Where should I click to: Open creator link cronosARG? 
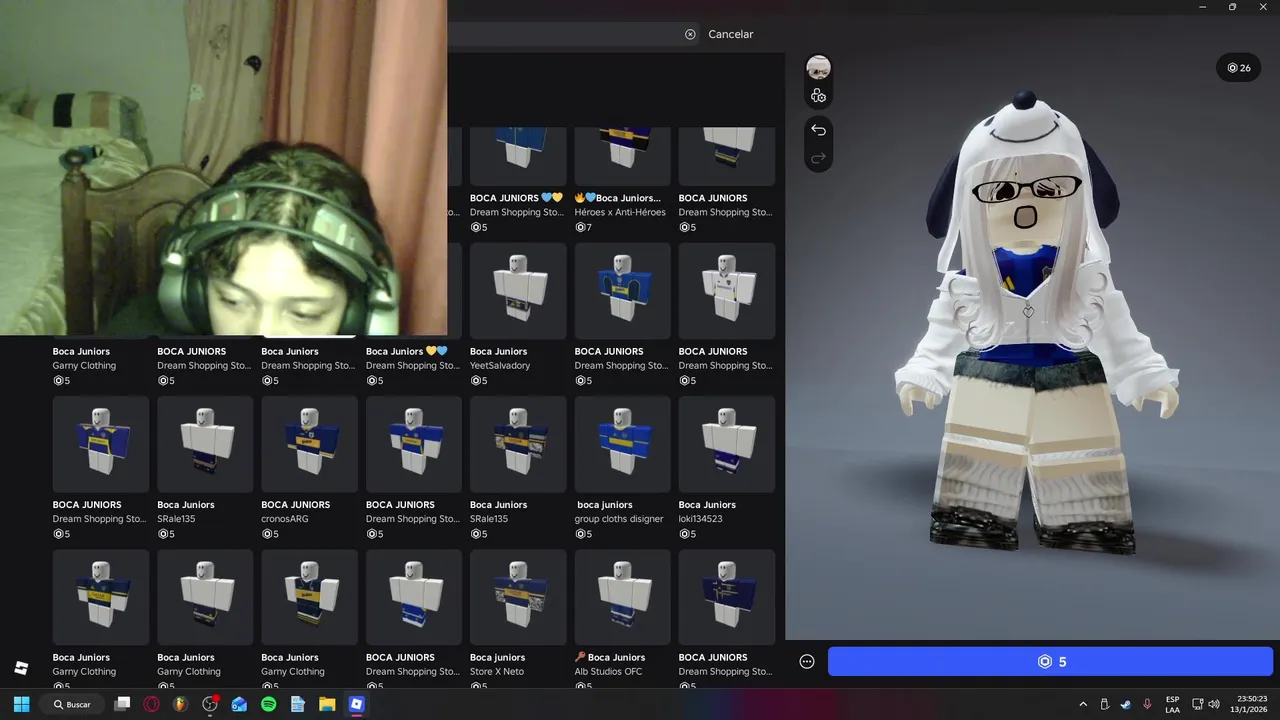285,519
